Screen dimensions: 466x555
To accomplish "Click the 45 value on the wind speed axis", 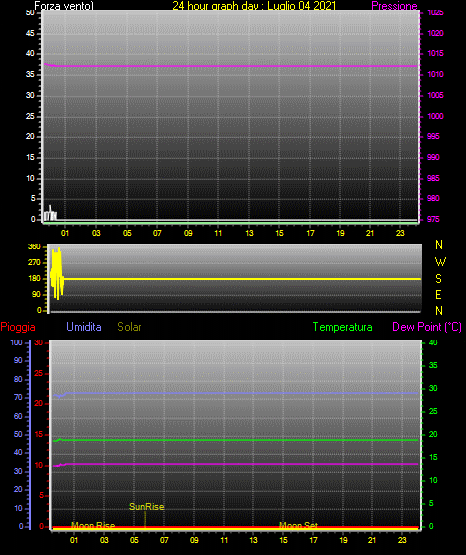I will pos(30,33).
